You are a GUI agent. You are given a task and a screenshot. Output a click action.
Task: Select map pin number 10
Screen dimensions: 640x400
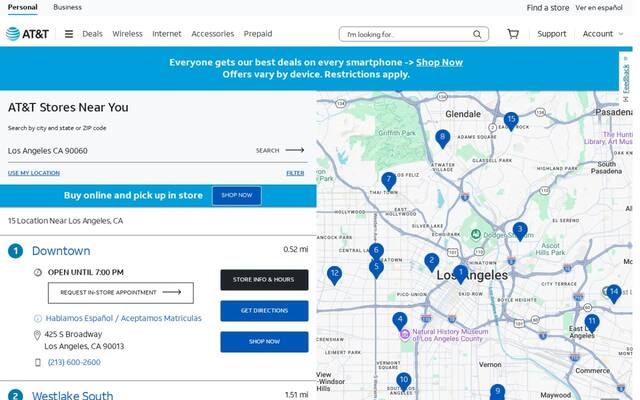click(403, 381)
